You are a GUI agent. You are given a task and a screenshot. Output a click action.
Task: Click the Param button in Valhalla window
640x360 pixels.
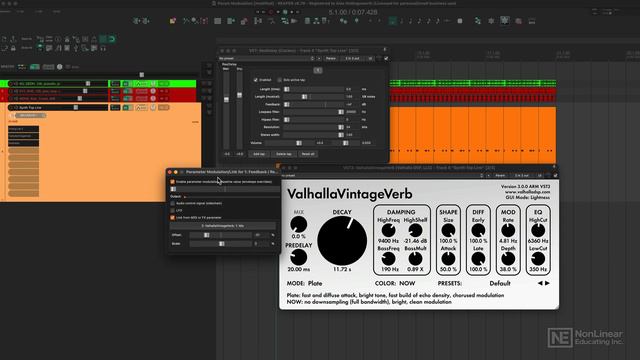point(500,176)
